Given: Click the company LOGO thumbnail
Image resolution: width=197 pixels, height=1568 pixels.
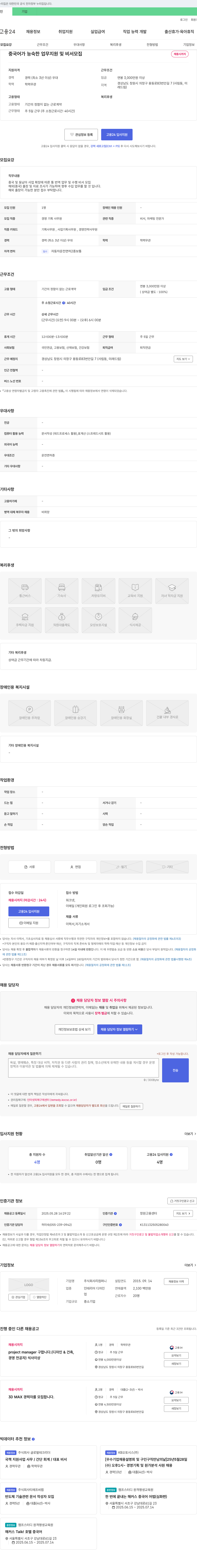Looking at the screenshot, I should [x=29, y=1285].
